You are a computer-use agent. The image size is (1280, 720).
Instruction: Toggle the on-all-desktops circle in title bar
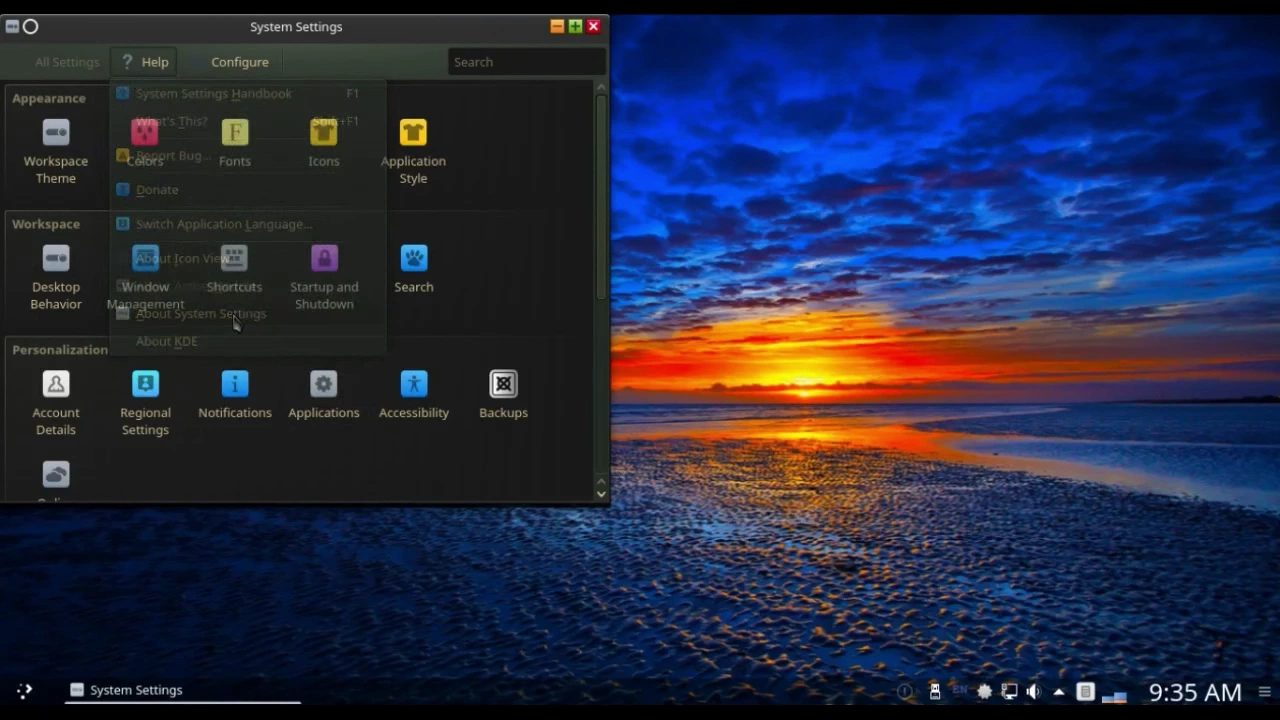[x=30, y=27]
